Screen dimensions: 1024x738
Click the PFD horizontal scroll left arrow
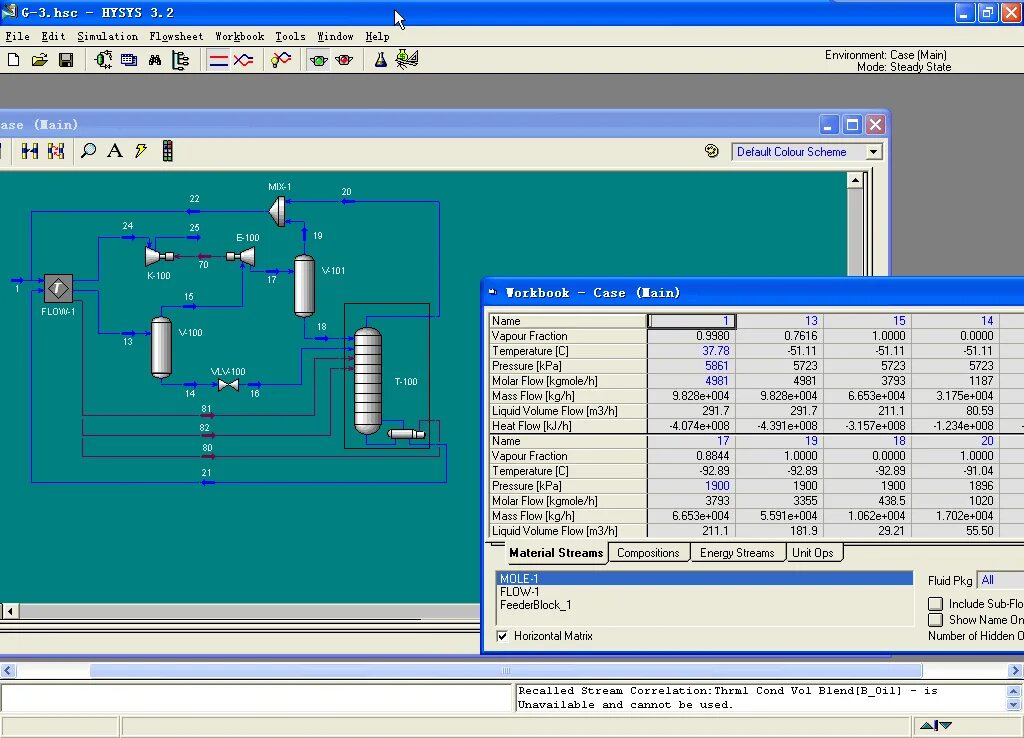(x=10, y=611)
